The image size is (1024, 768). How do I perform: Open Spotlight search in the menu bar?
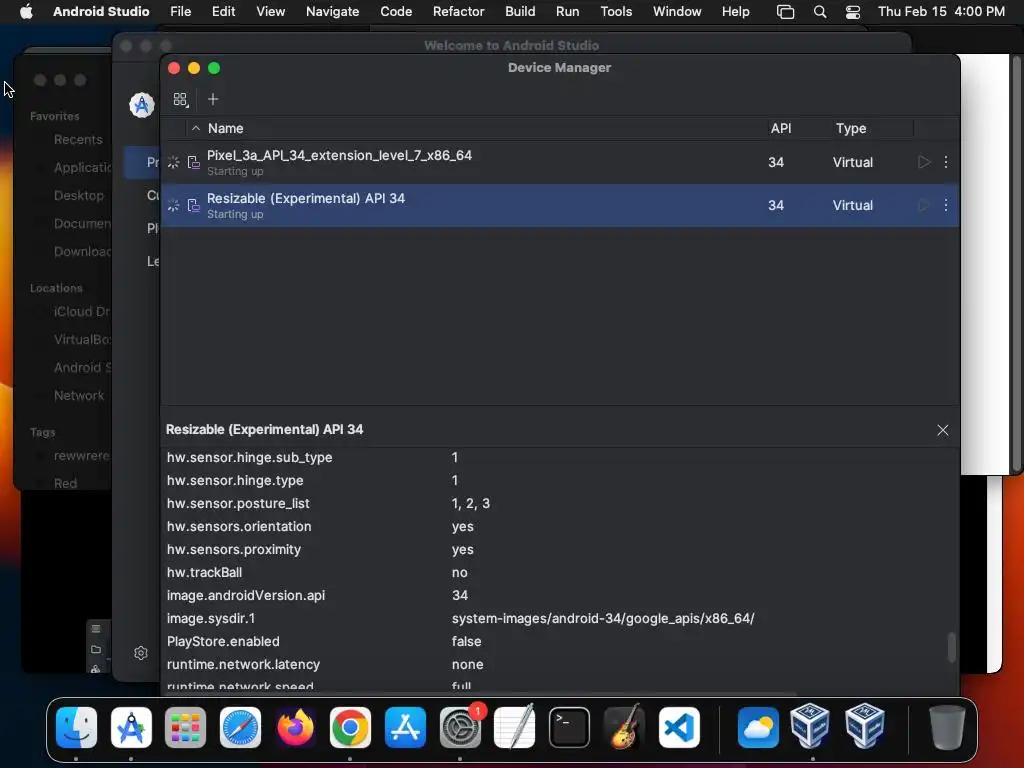[820, 12]
